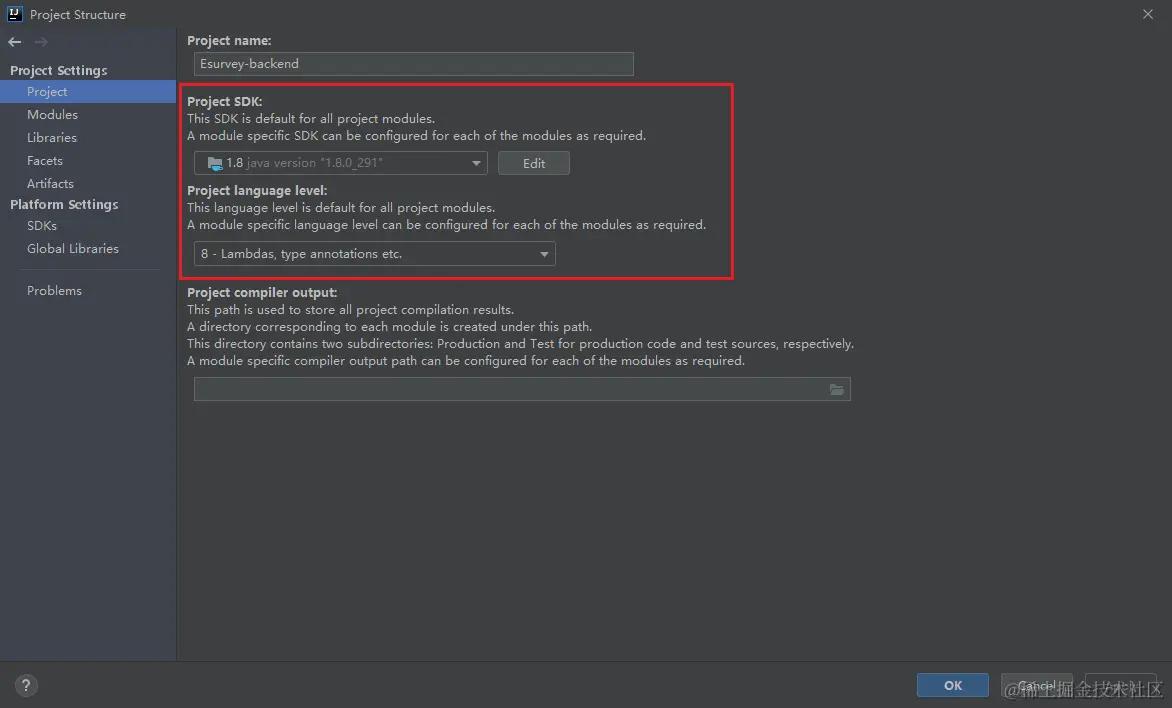Click the Cancel button
The height and width of the screenshot is (708, 1172).
click(1037, 685)
